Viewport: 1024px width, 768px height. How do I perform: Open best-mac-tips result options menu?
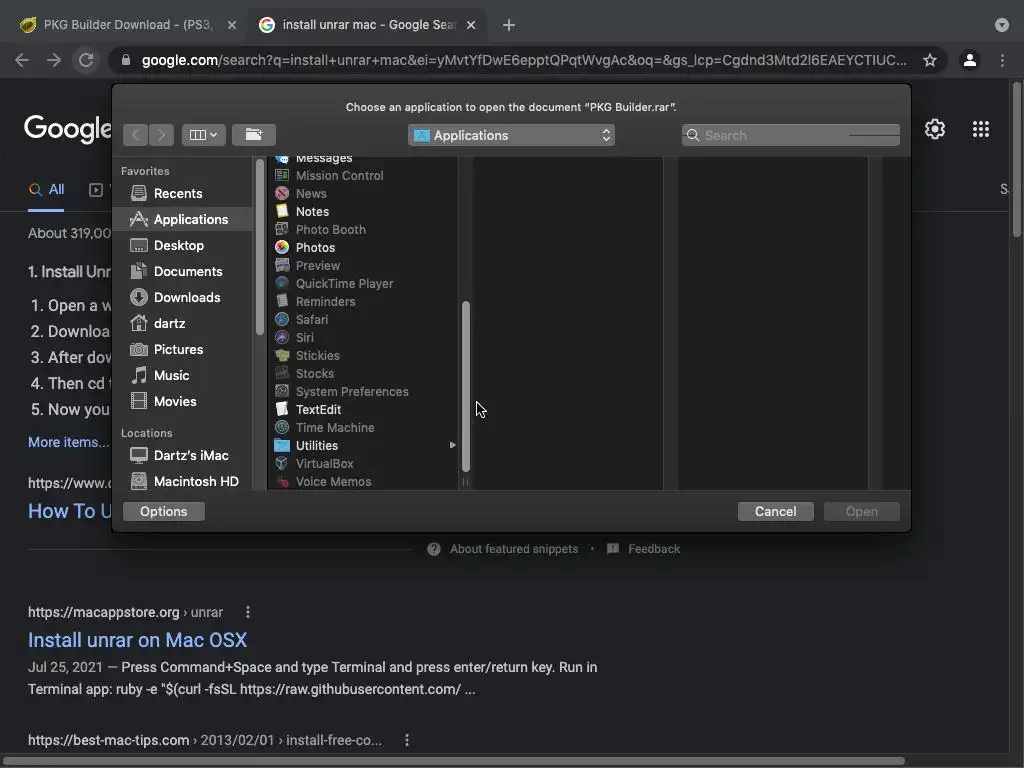(x=407, y=740)
